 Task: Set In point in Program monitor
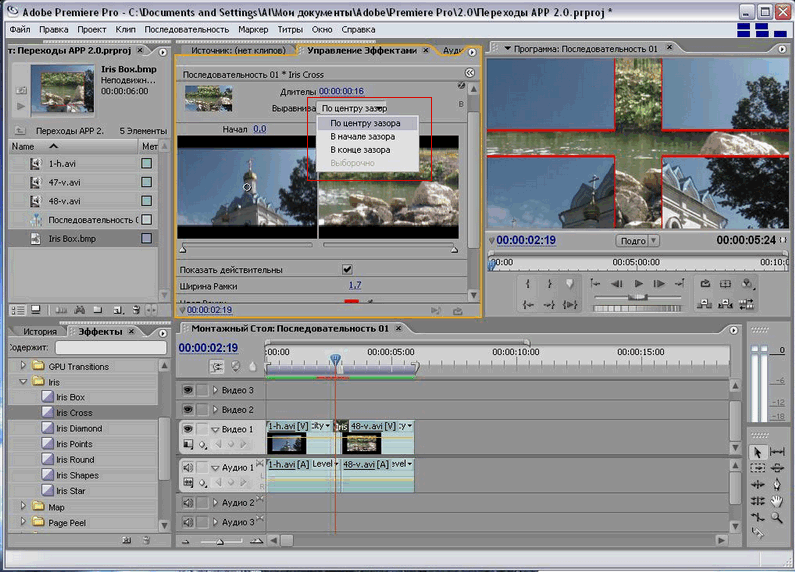(528, 283)
